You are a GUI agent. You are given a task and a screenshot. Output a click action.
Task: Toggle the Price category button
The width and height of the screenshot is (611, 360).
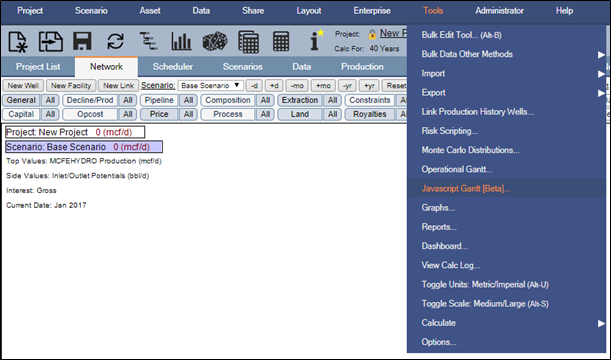coord(159,114)
